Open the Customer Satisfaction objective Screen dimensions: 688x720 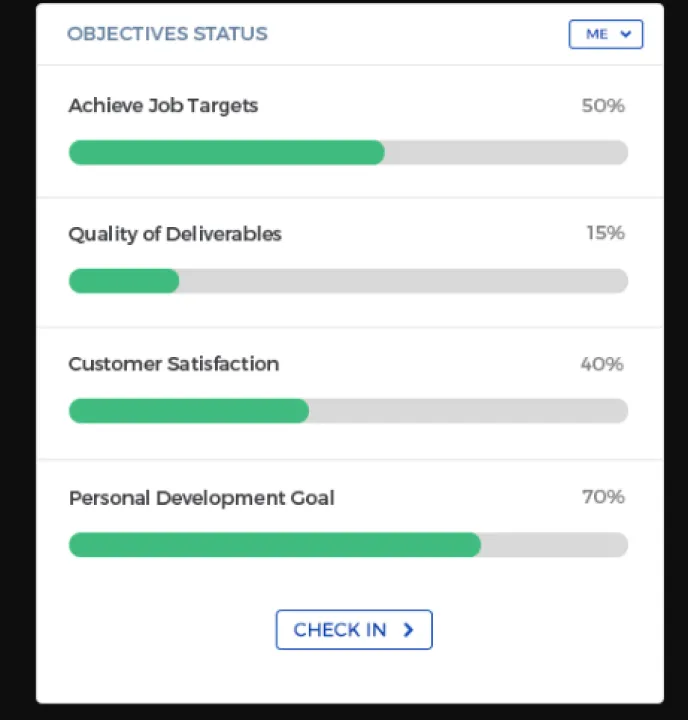[174, 364]
